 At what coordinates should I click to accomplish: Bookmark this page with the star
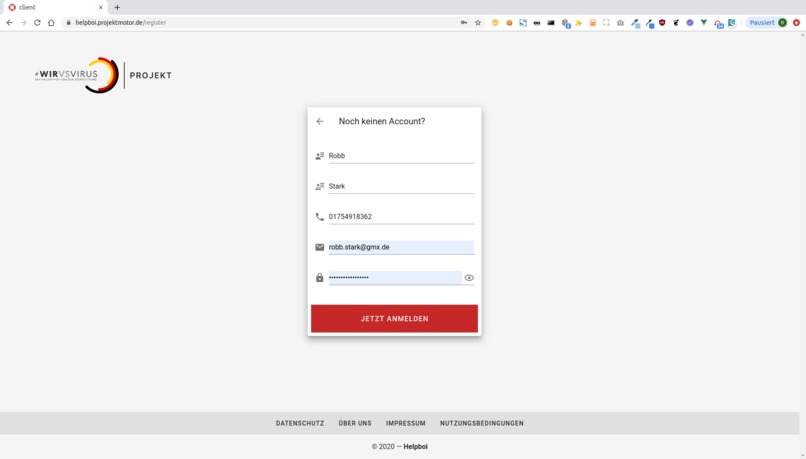pyautogui.click(x=478, y=23)
